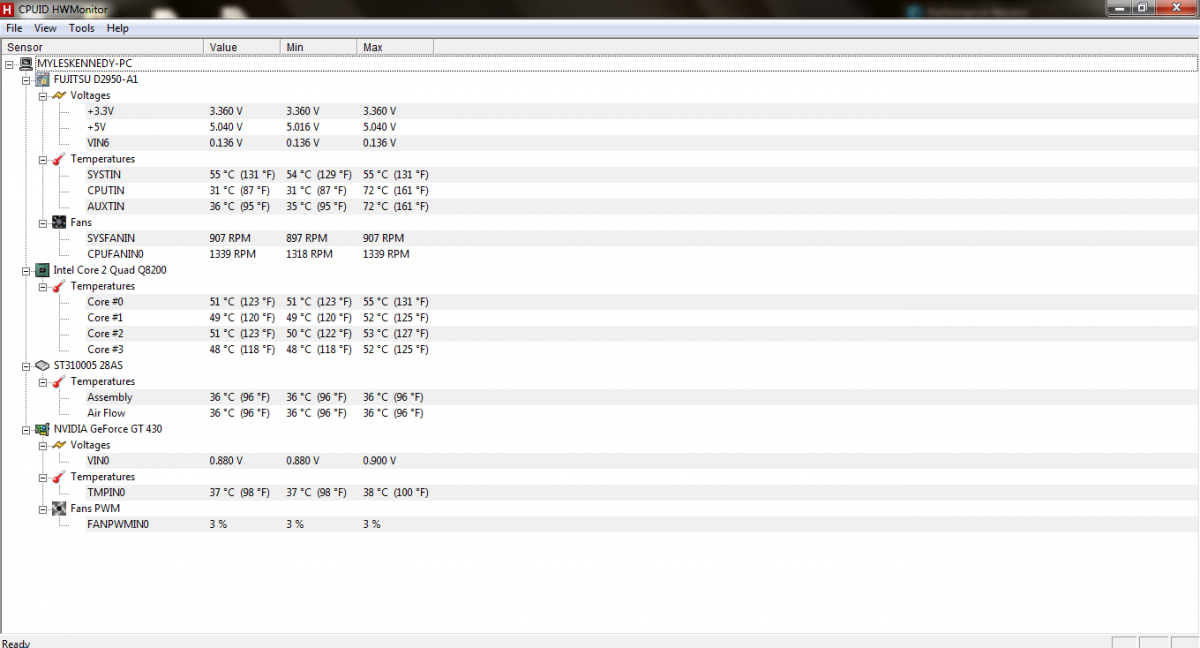Collapse the Temperatures group under FUJITSU
Image resolution: width=1200 pixels, height=648 pixels.
tap(43, 159)
